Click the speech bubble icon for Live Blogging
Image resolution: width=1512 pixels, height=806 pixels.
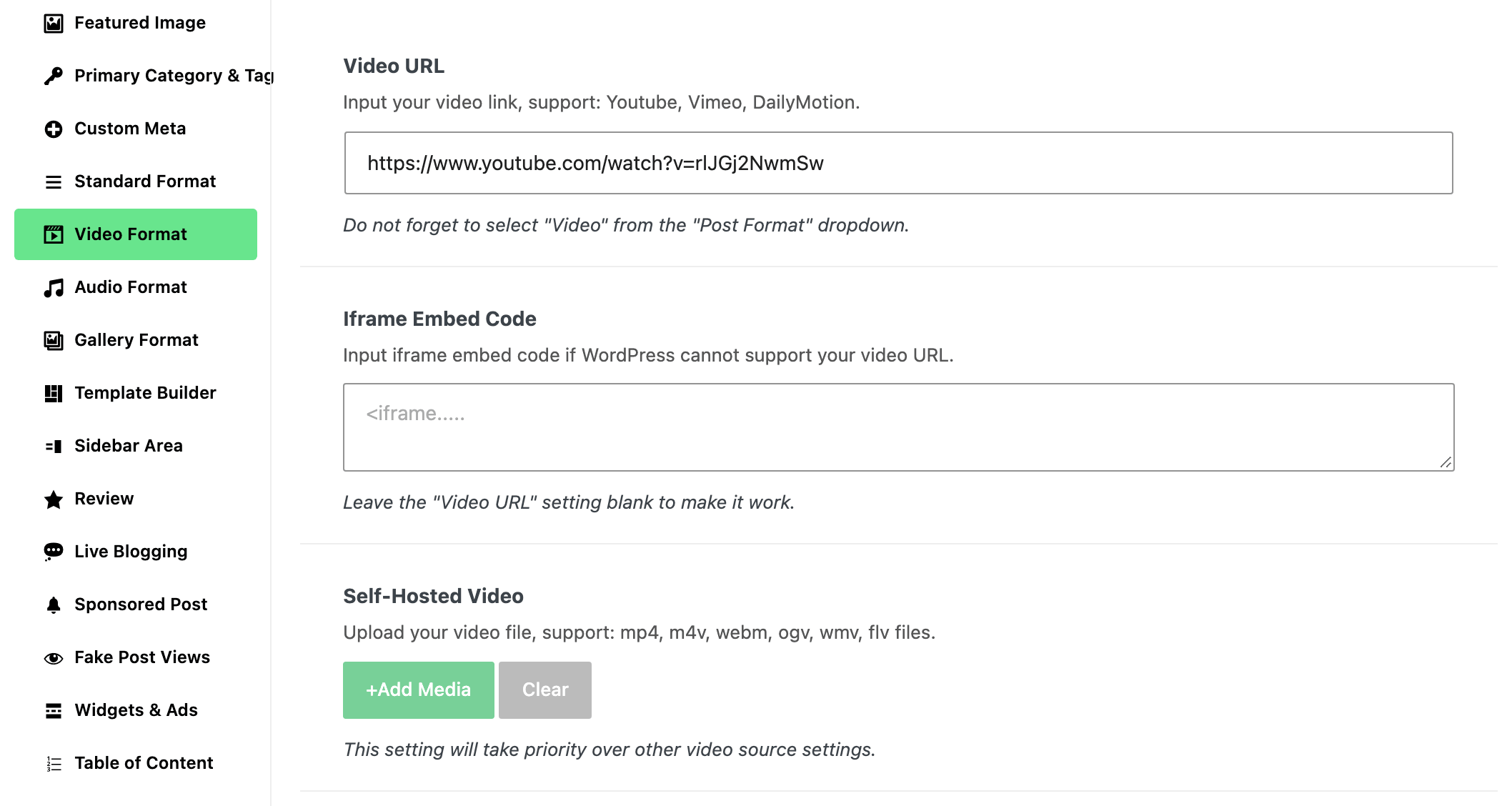click(54, 552)
